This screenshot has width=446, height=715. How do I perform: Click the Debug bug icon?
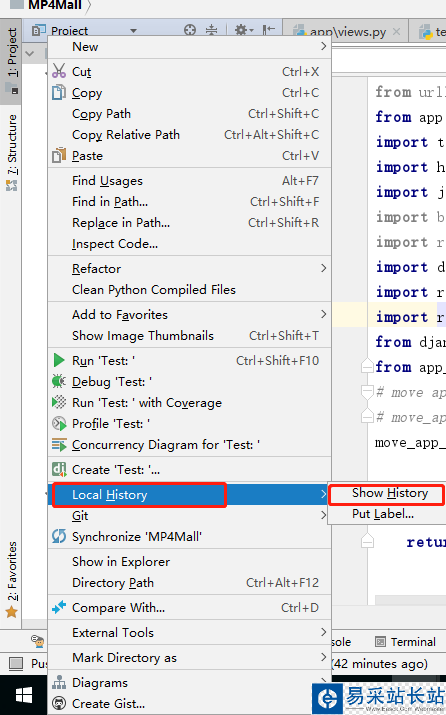[x=59, y=381]
